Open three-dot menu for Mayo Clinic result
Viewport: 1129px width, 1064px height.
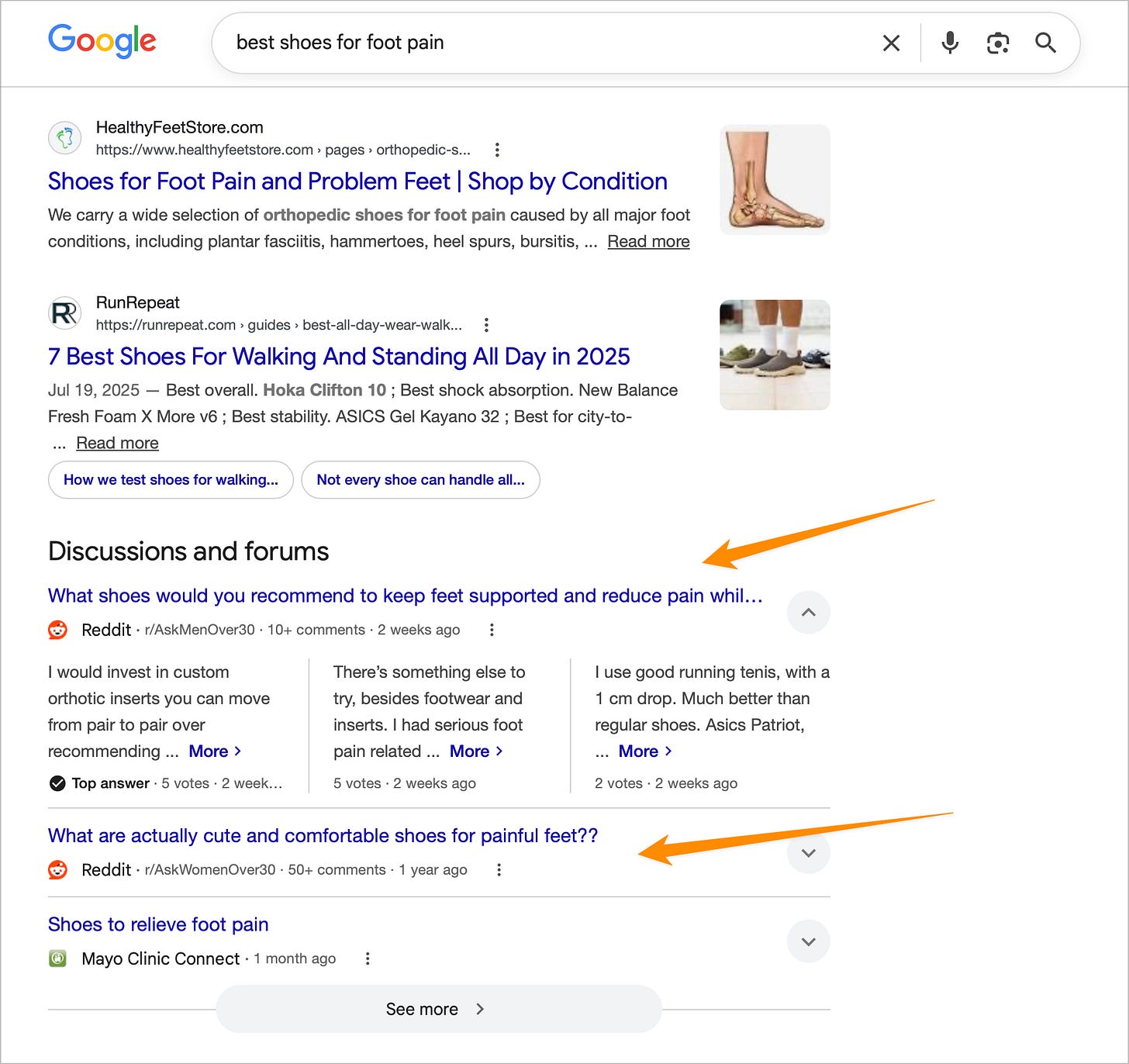(368, 959)
